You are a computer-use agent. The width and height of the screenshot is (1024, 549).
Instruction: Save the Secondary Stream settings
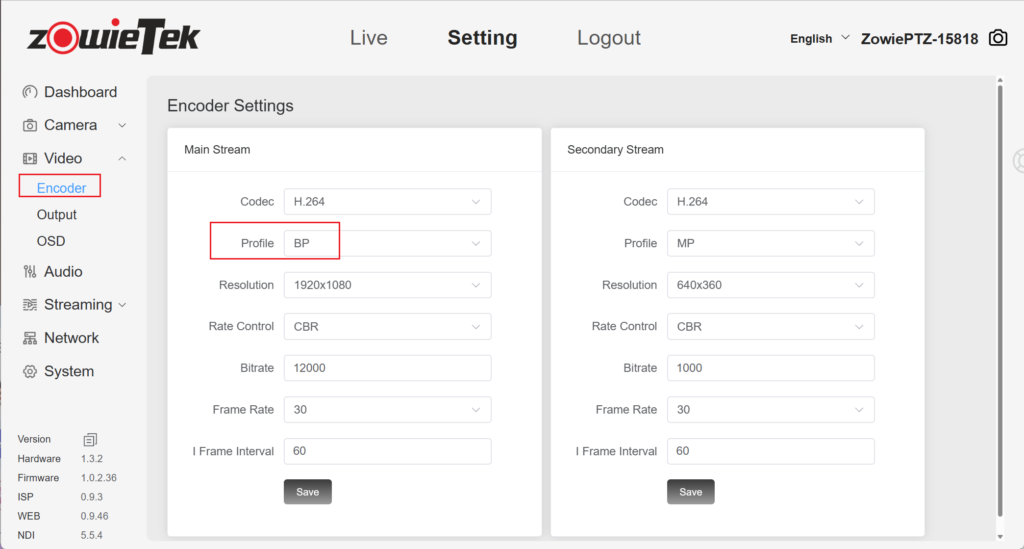690,492
